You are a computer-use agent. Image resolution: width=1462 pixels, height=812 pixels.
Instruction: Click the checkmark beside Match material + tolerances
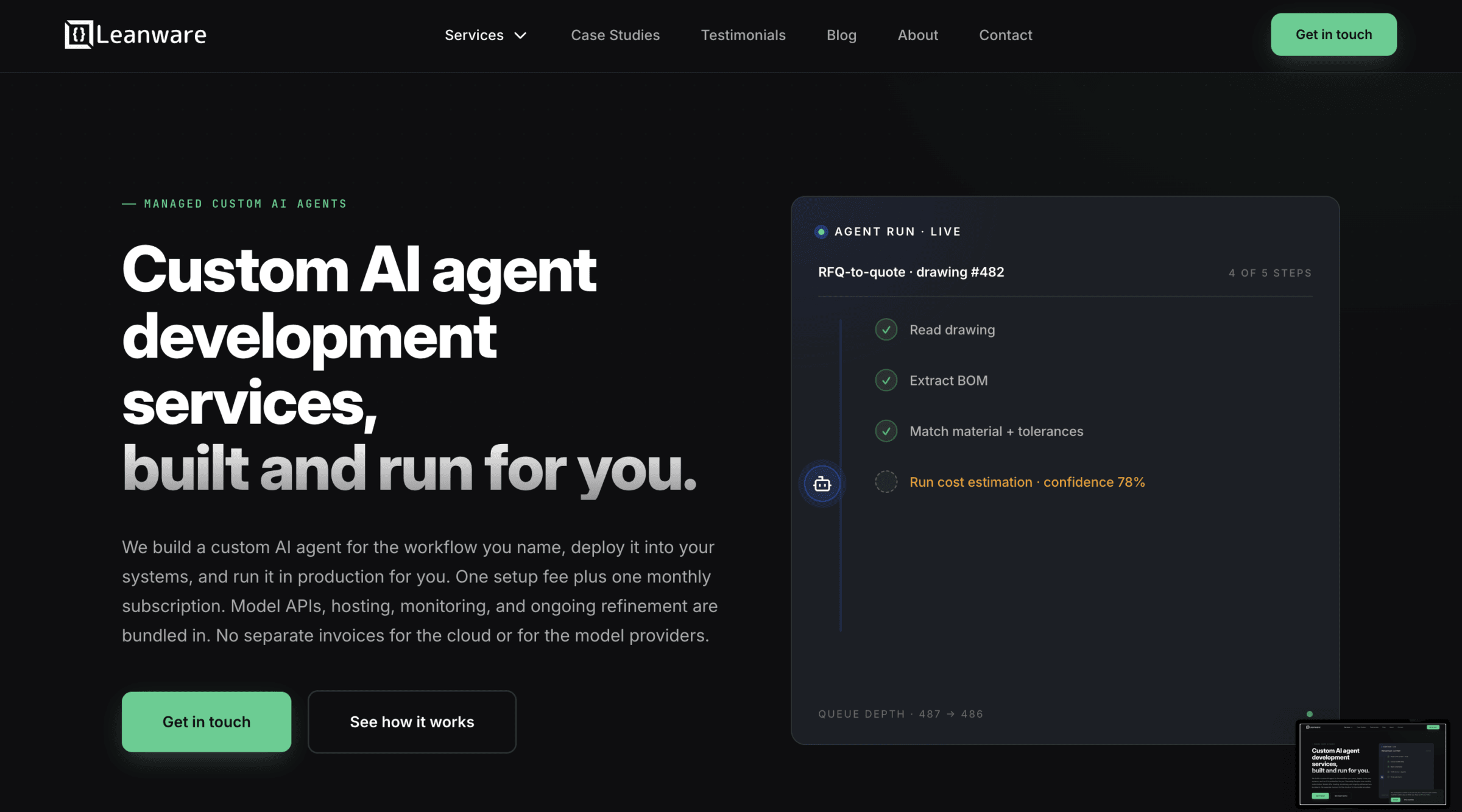click(x=886, y=431)
